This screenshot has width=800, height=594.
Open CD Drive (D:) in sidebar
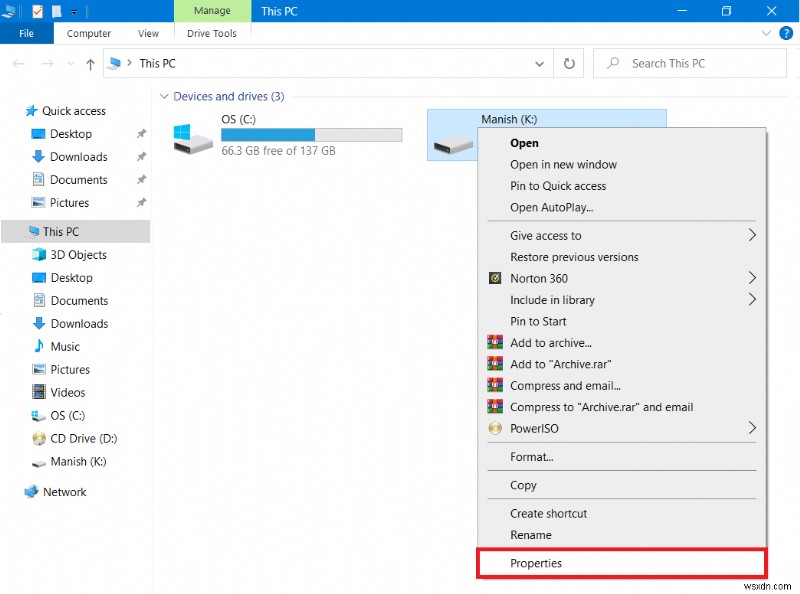pyautogui.click(x=83, y=439)
